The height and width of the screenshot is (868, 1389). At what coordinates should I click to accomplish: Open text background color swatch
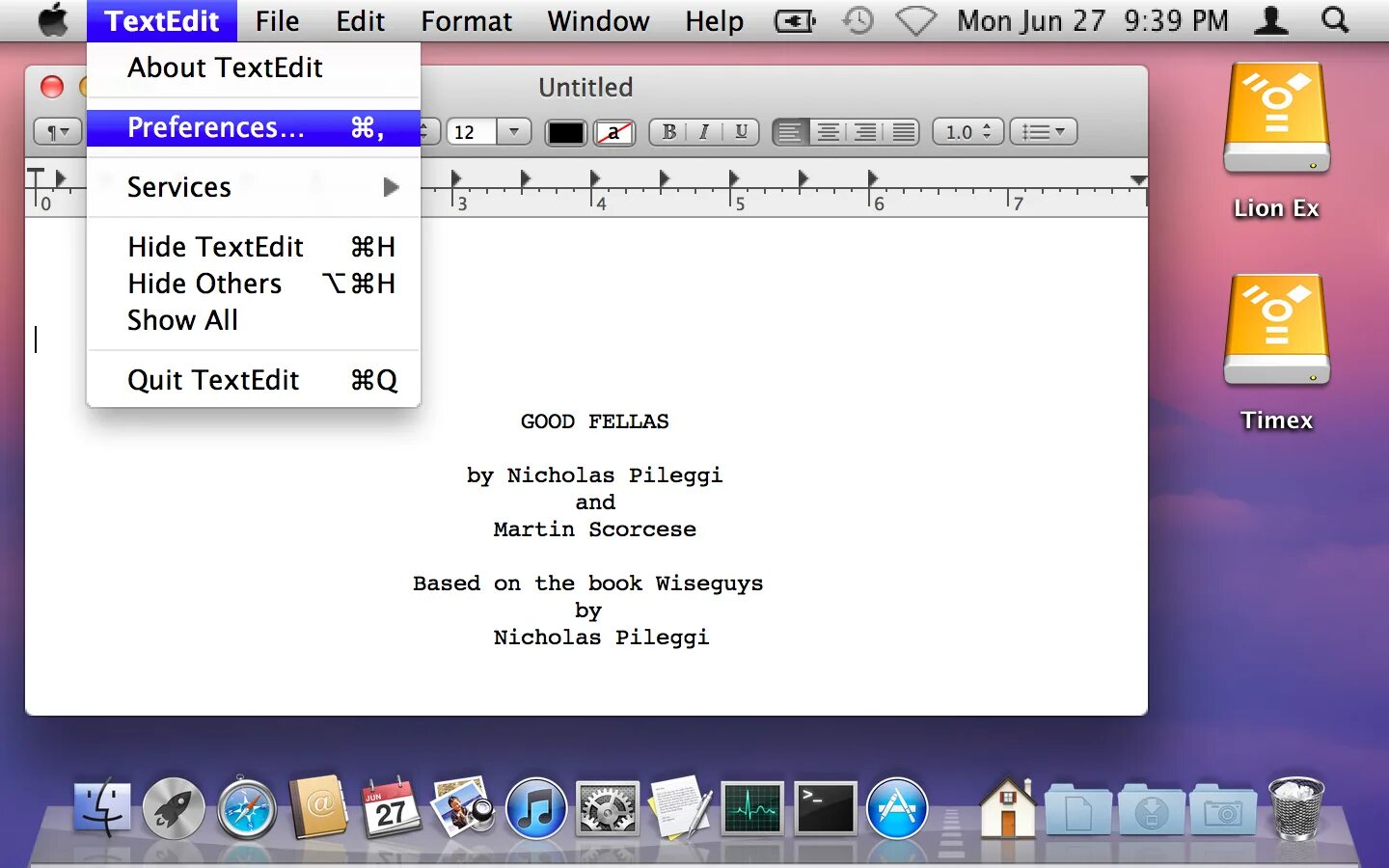(613, 132)
